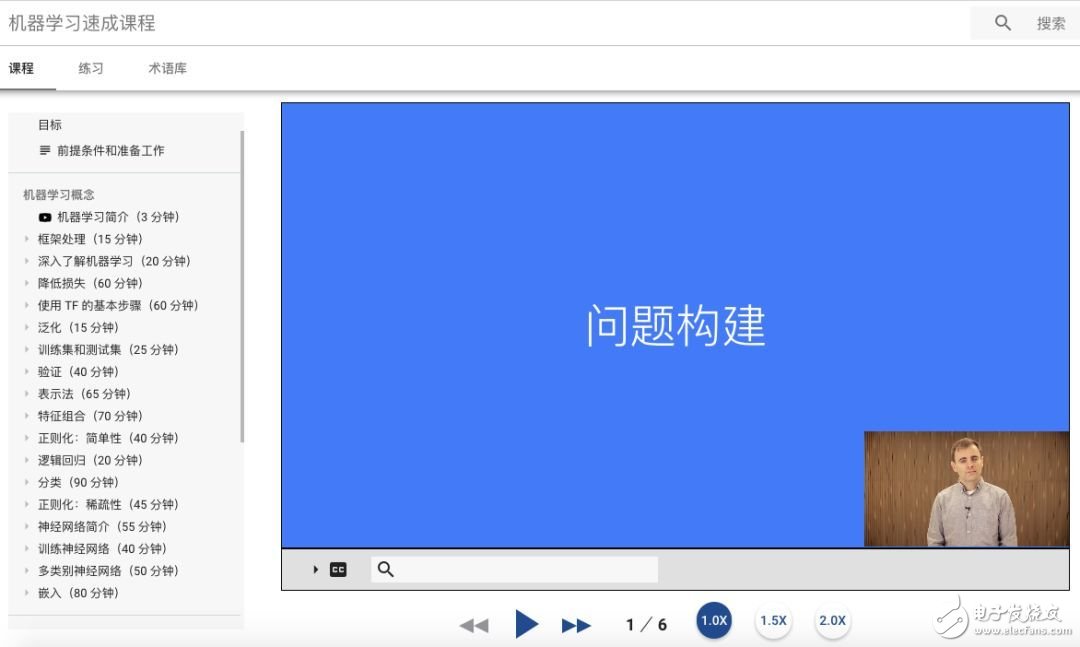Screen dimensions: 1080x647
Task: Switch to the 练习 tab
Action: click(x=91, y=69)
